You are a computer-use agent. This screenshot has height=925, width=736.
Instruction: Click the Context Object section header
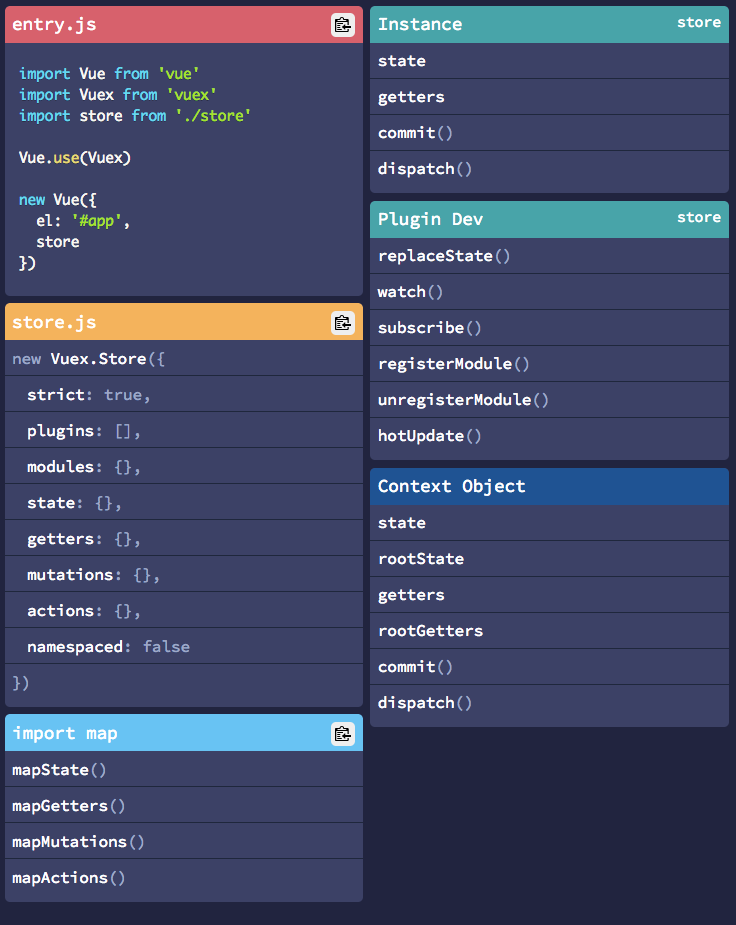[549, 487]
